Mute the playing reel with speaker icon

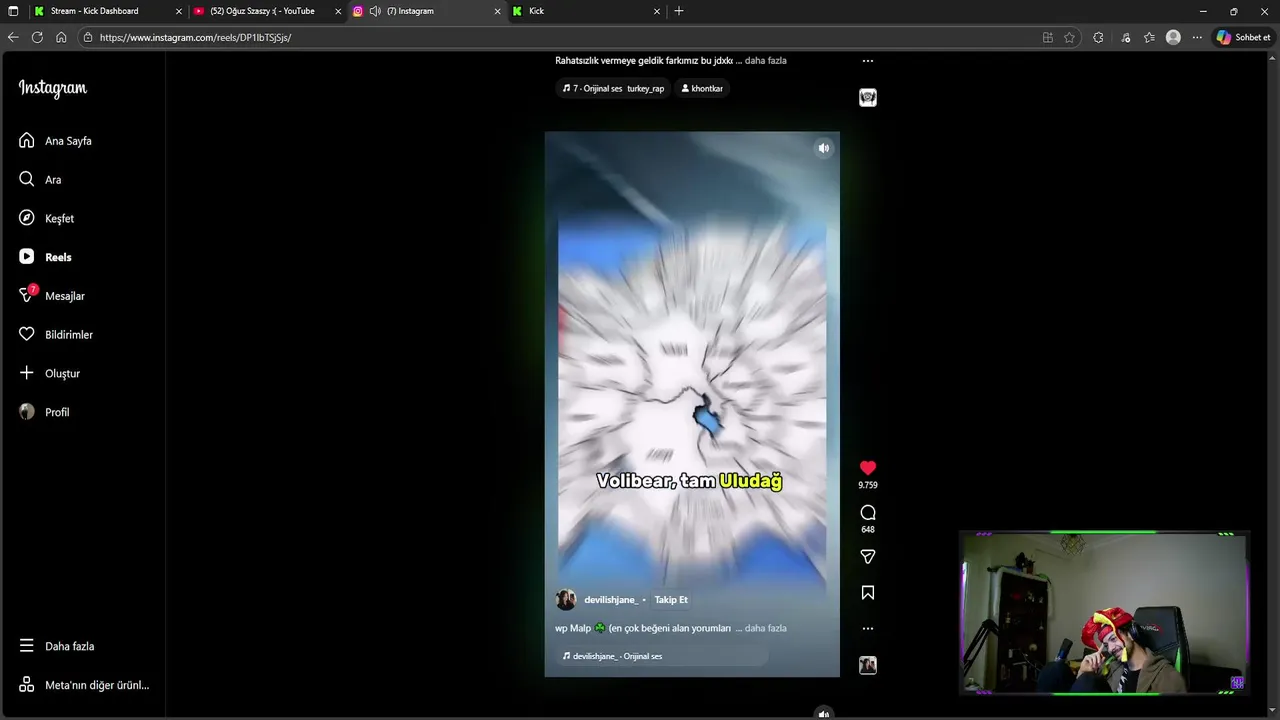click(x=824, y=148)
